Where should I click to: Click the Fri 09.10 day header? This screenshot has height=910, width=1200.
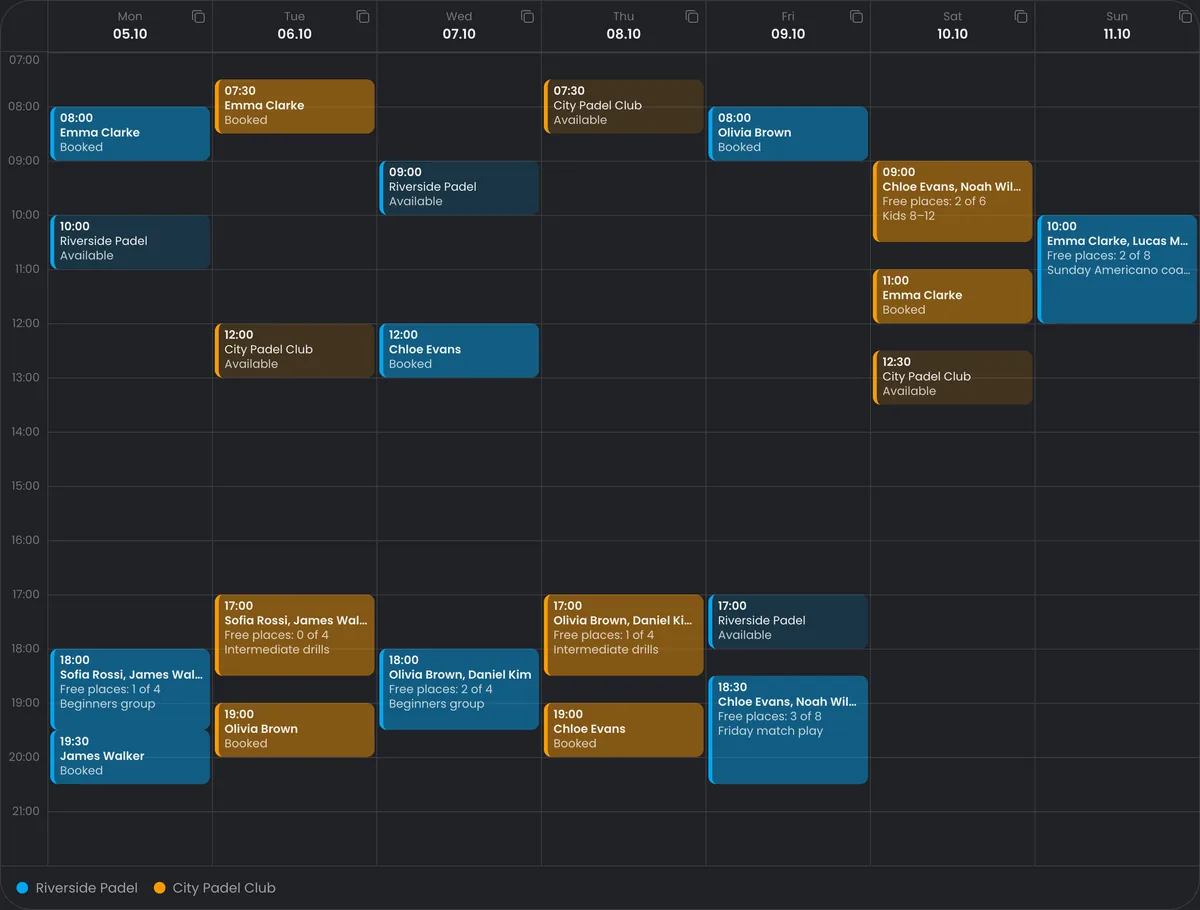point(788,26)
